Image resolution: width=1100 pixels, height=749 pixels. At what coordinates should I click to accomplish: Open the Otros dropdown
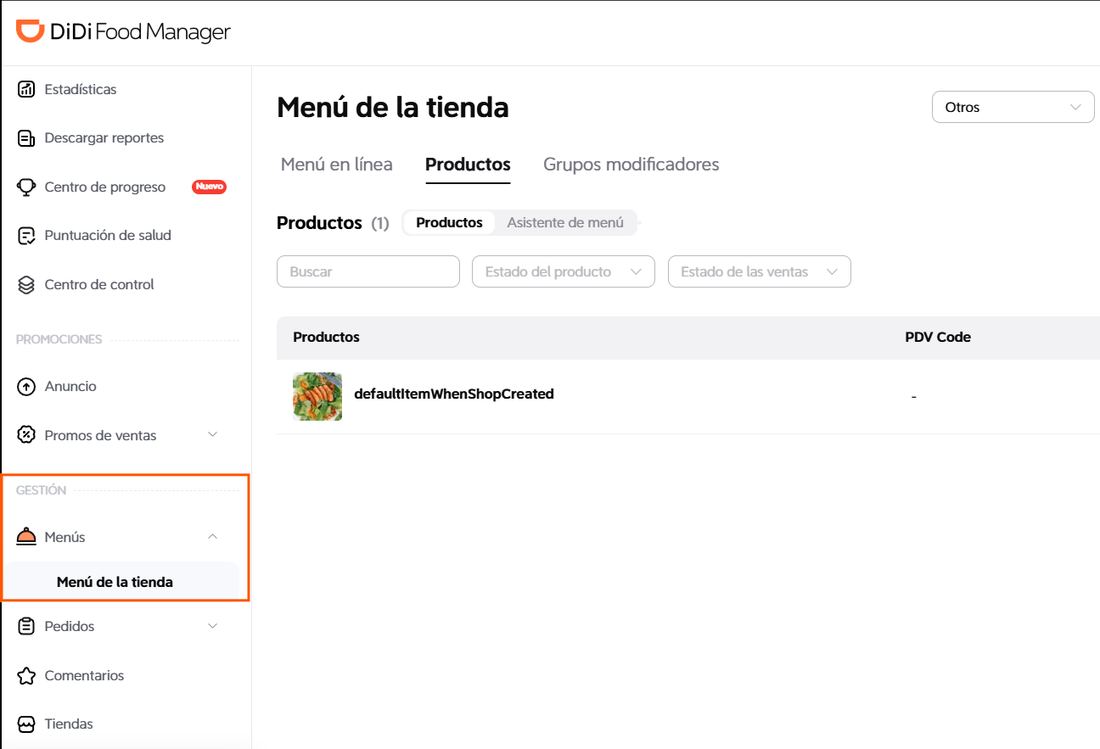pyautogui.click(x=1012, y=107)
